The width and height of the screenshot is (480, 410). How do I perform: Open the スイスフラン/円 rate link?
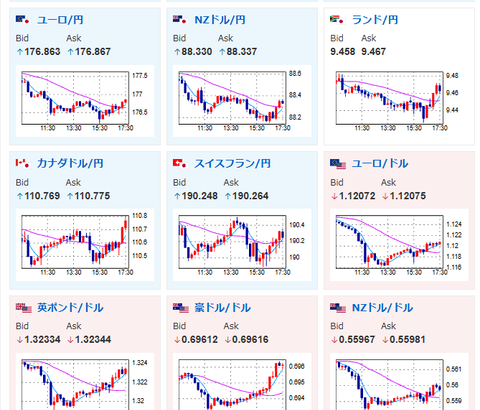click(232, 164)
